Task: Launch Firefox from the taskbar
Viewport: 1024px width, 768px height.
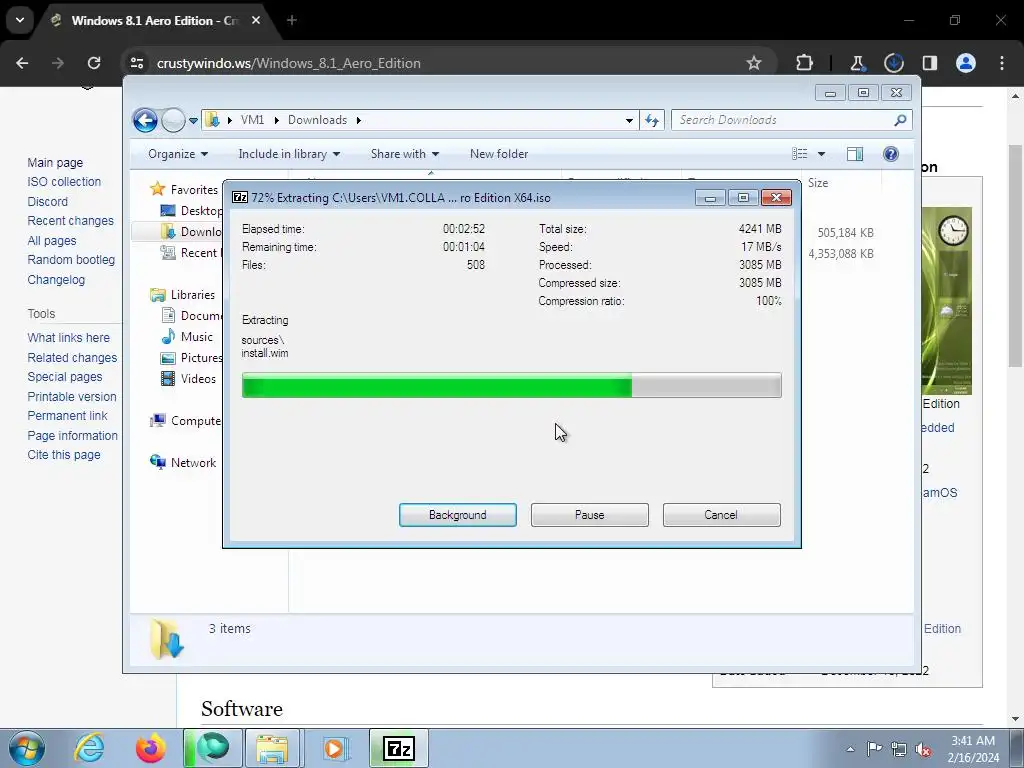Action: [x=151, y=748]
